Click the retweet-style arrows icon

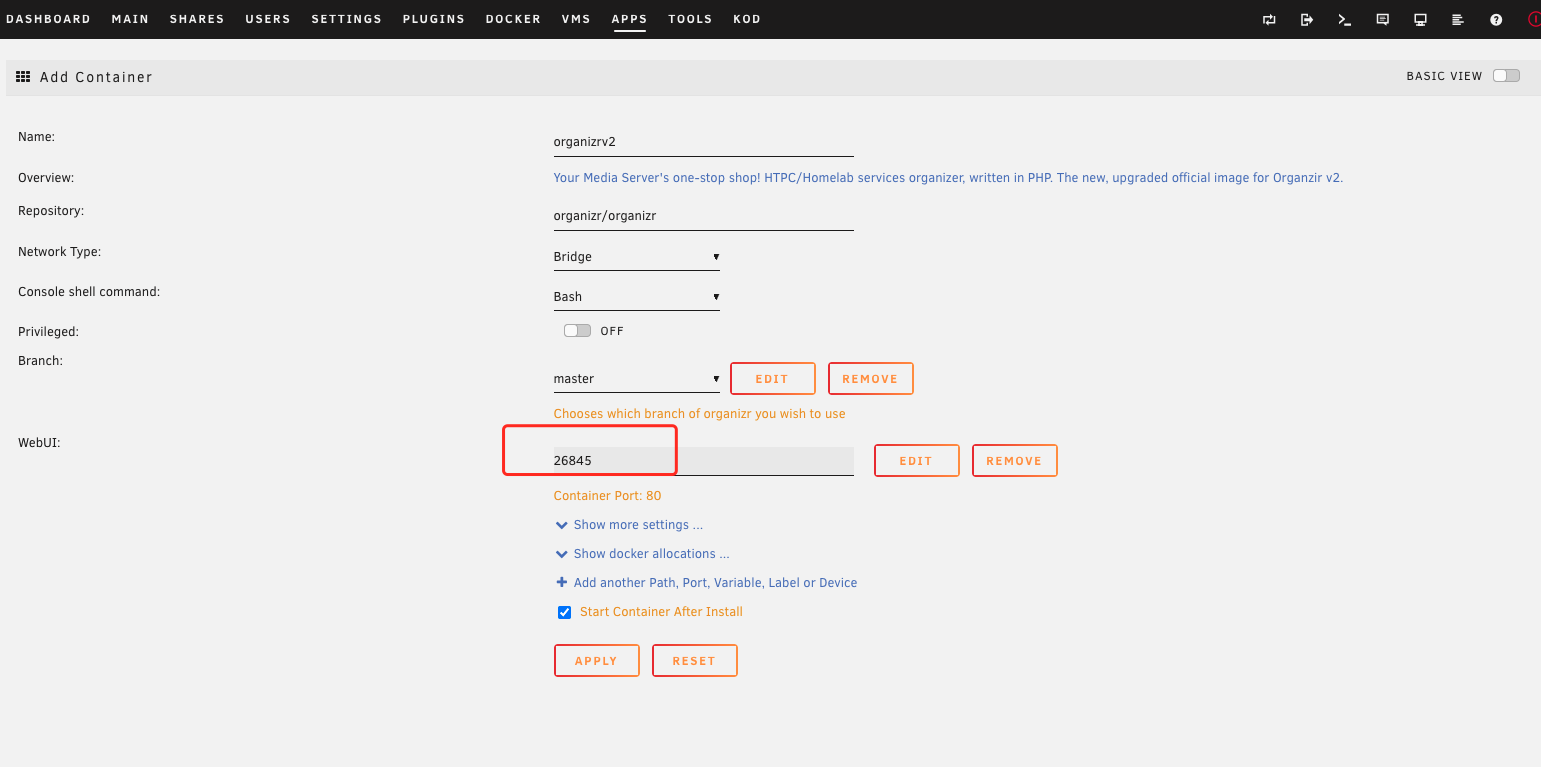tap(1269, 19)
